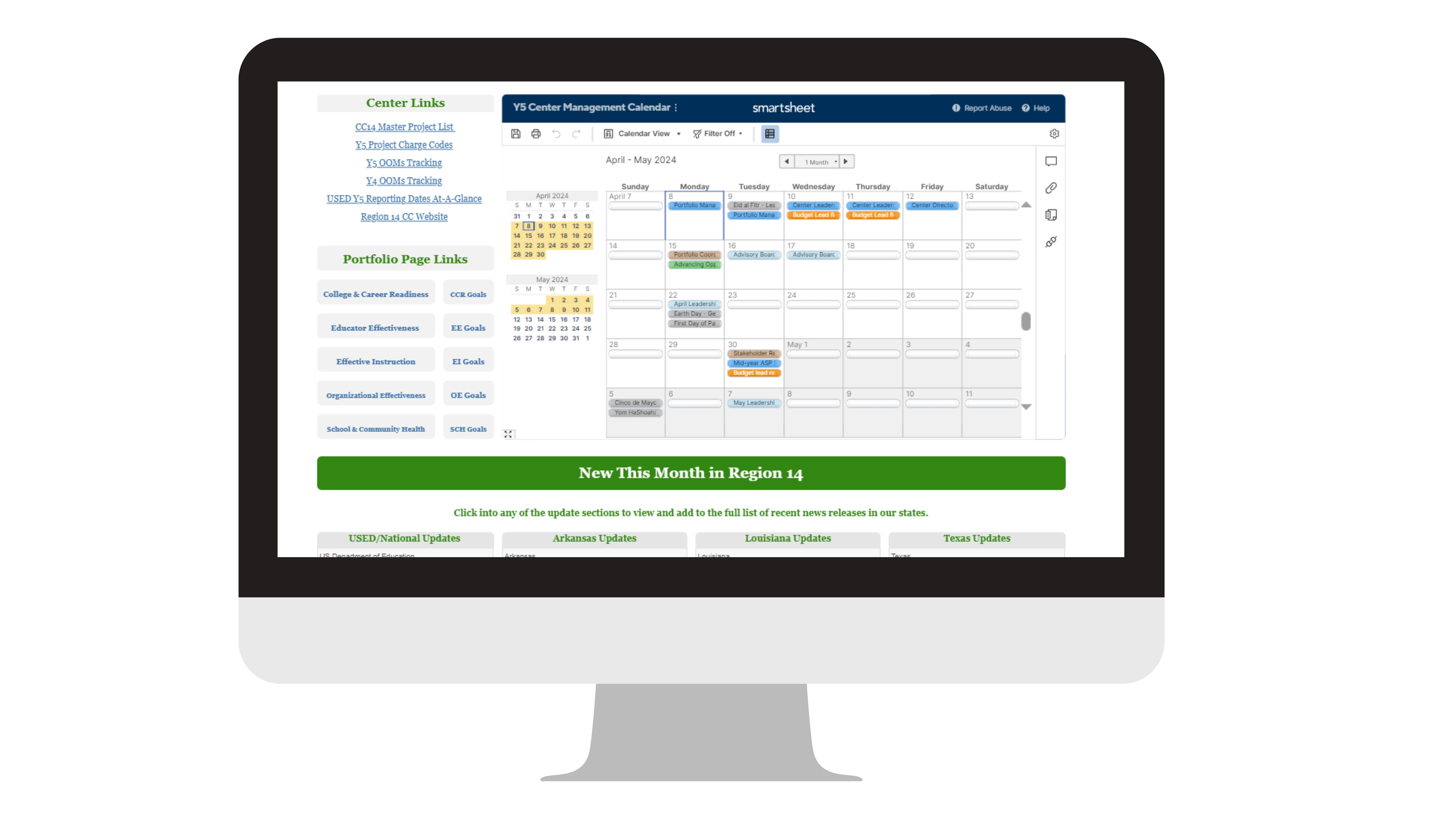Image resolution: width=1456 pixels, height=819 pixels.
Task: Click the print icon in toolbar
Action: click(x=538, y=133)
